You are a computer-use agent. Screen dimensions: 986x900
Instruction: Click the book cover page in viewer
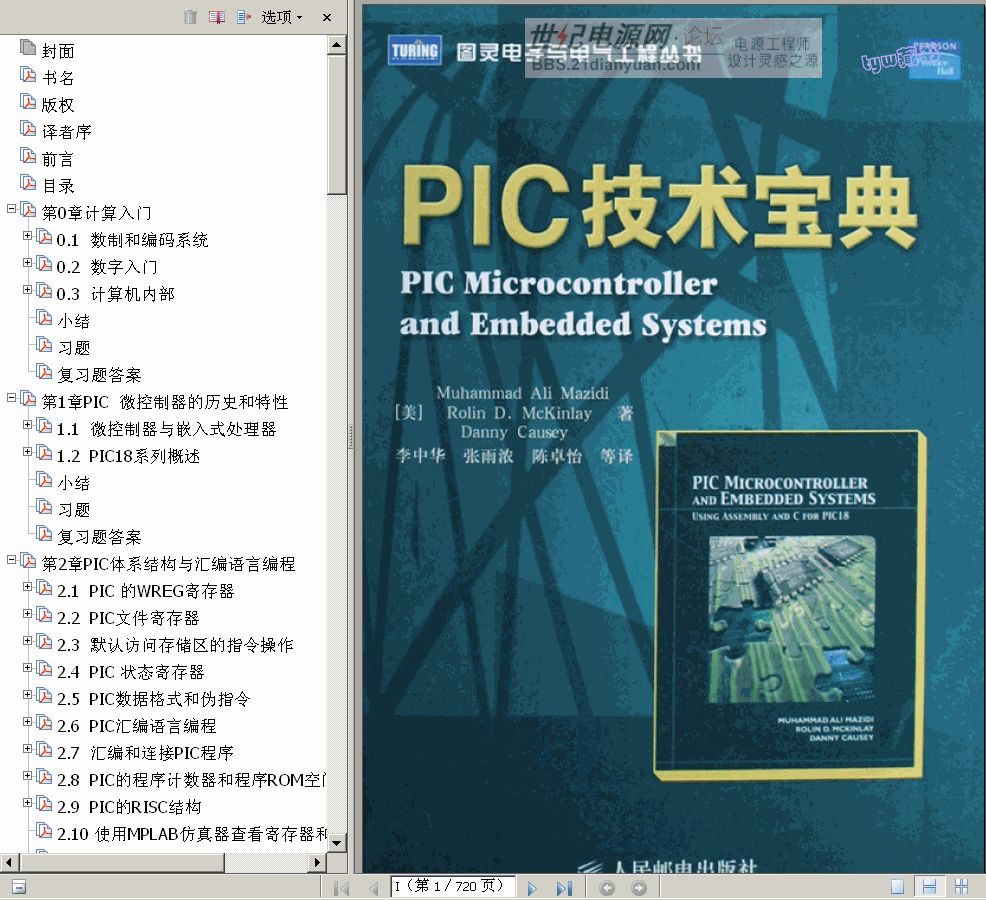point(674,439)
